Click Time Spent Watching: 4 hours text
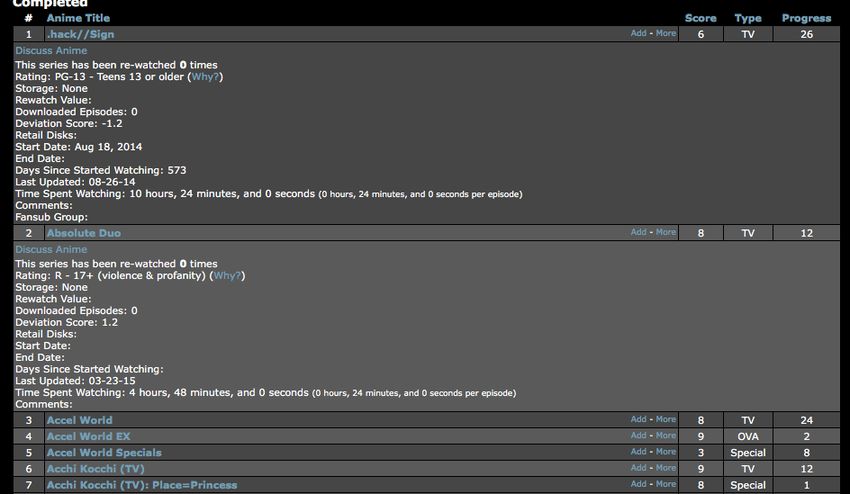Viewport: 850px width, 494px height. 266,393
